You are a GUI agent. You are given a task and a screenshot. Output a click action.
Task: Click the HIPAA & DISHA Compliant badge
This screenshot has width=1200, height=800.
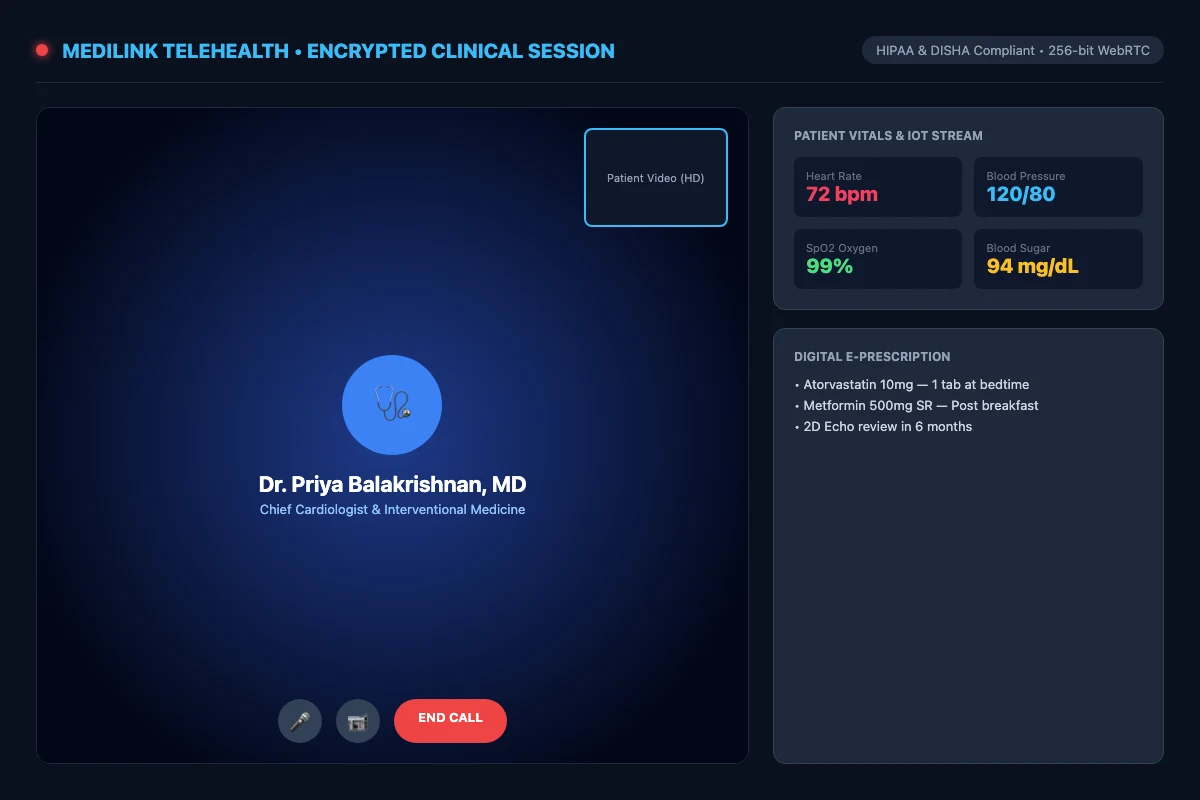coord(1013,50)
